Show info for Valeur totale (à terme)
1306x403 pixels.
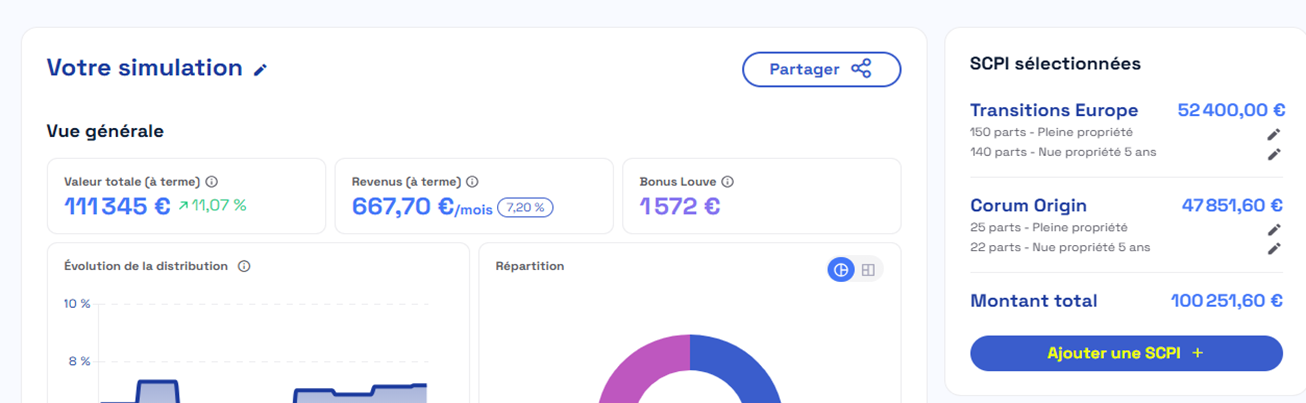212,182
